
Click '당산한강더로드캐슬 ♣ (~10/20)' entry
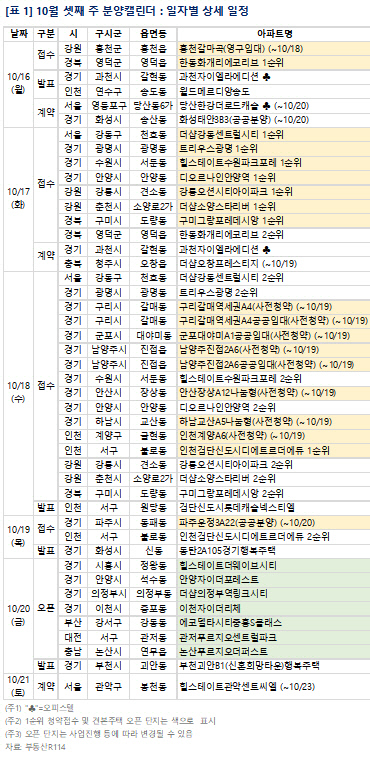pyautogui.click(x=244, y=106)
